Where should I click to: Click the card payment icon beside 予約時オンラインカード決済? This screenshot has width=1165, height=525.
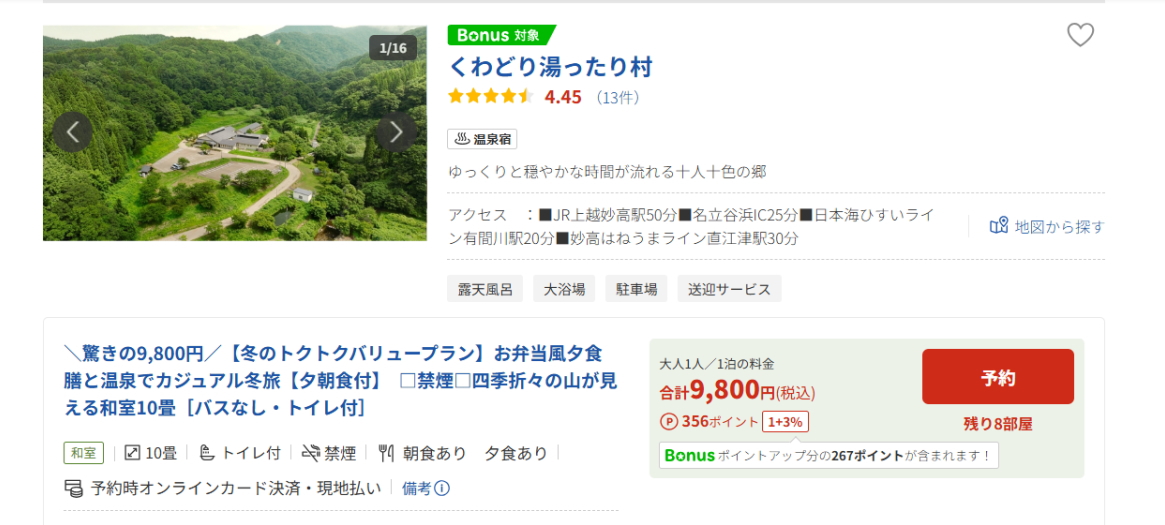[73, 488]
